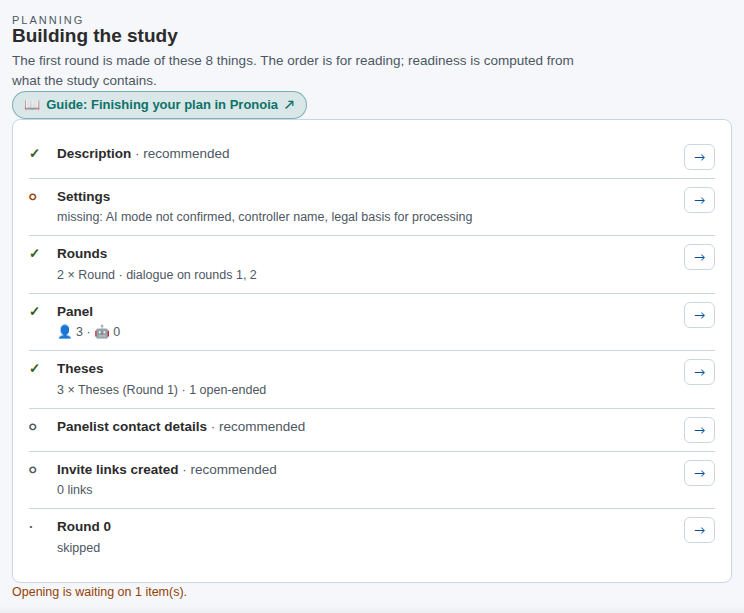Viewport: 744px width, 613px height.
Task: Click the 'Building the study' heading
Action: pyautogui.click(x=95, y=36)
